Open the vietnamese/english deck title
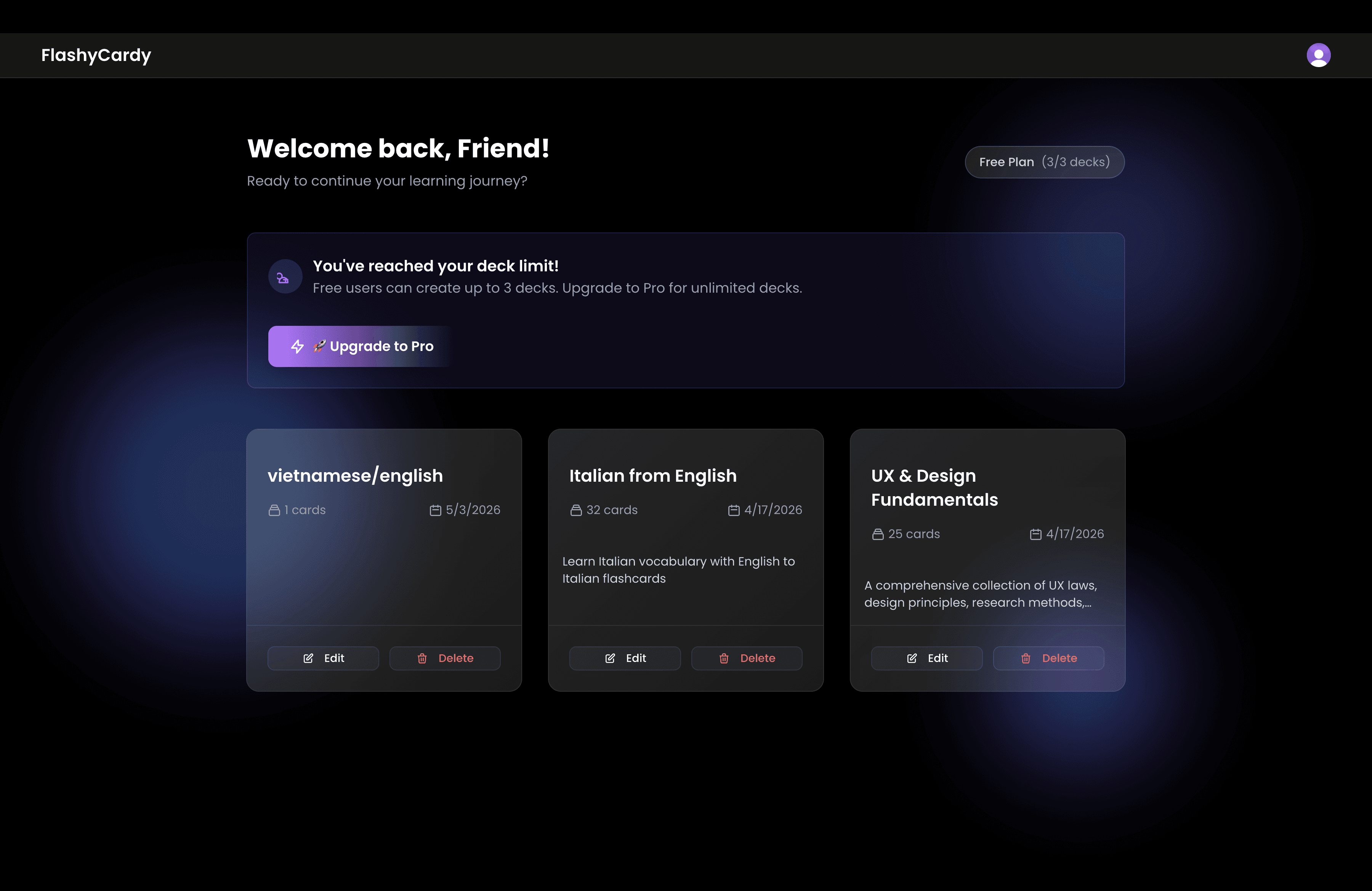 click(355, 476)
